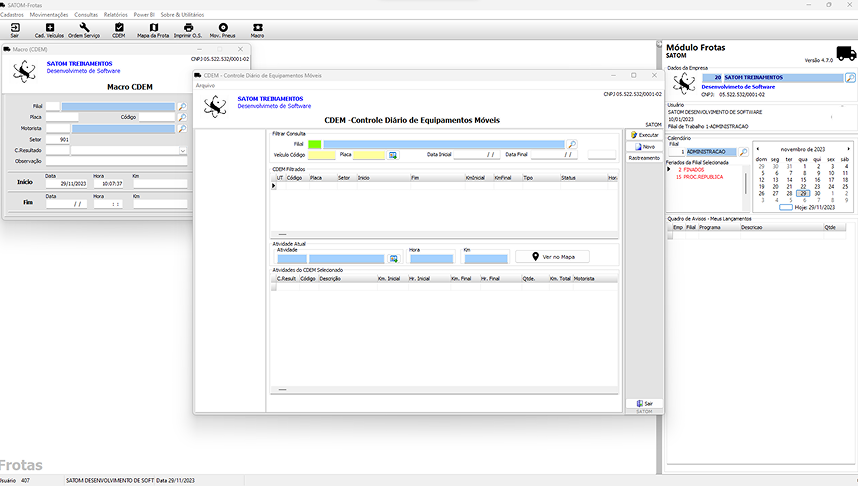The width and height of the screenshot is (858, 486).
Task: Click the Rastreamento button
Action: coord(644,158)
